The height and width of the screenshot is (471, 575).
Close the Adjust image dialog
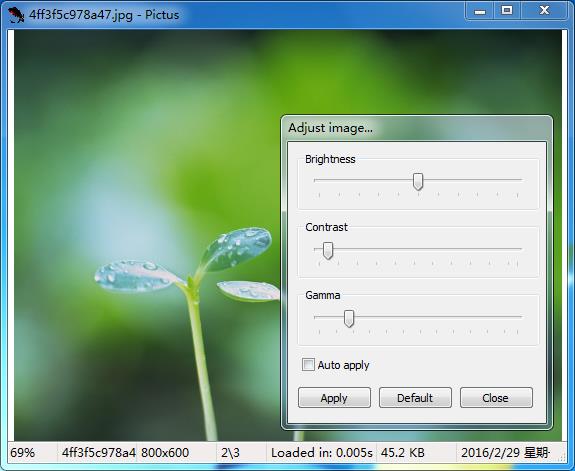[496, 398]
